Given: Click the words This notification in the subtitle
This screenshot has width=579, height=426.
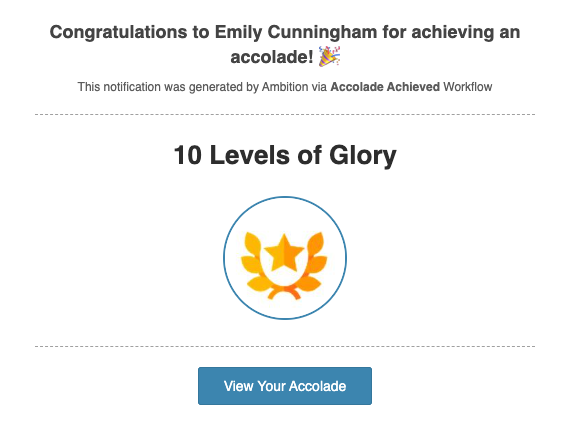Looking at the screenshot, I should click(x=119, y=87).
